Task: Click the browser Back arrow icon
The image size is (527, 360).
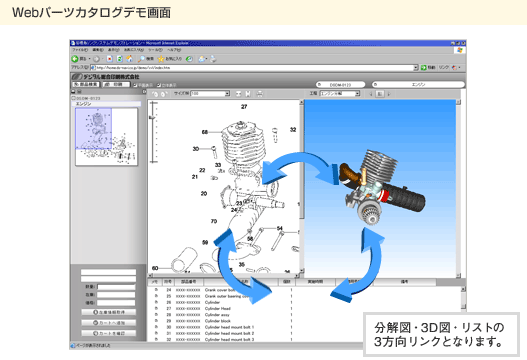Action: 75,59
